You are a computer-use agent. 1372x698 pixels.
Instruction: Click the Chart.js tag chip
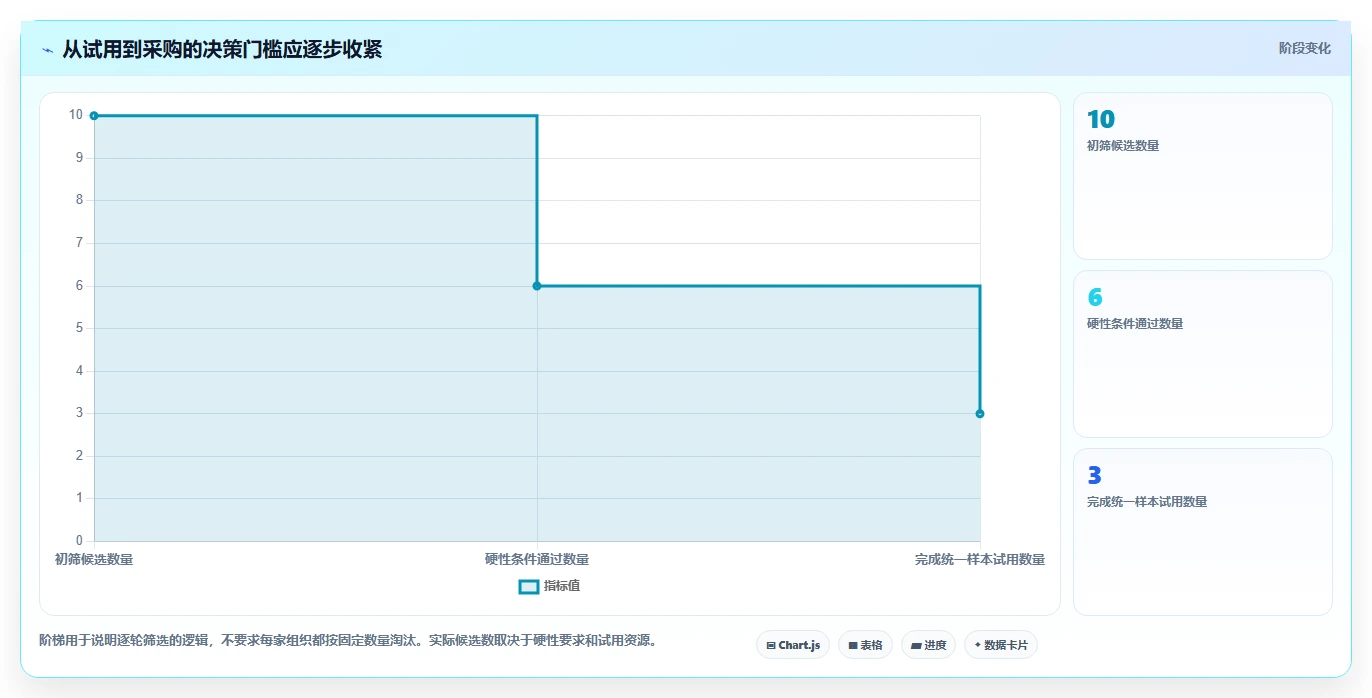(x=793, y=645)
